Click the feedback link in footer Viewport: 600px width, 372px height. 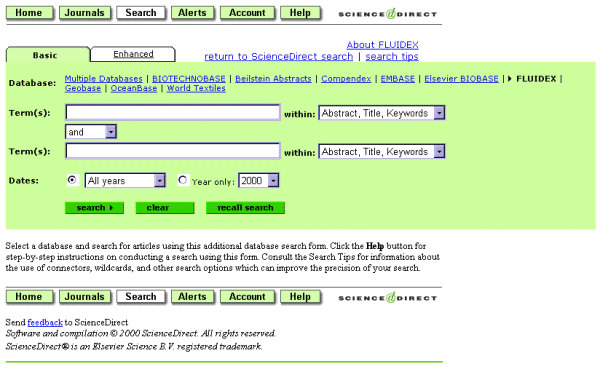tap(45, 323)
